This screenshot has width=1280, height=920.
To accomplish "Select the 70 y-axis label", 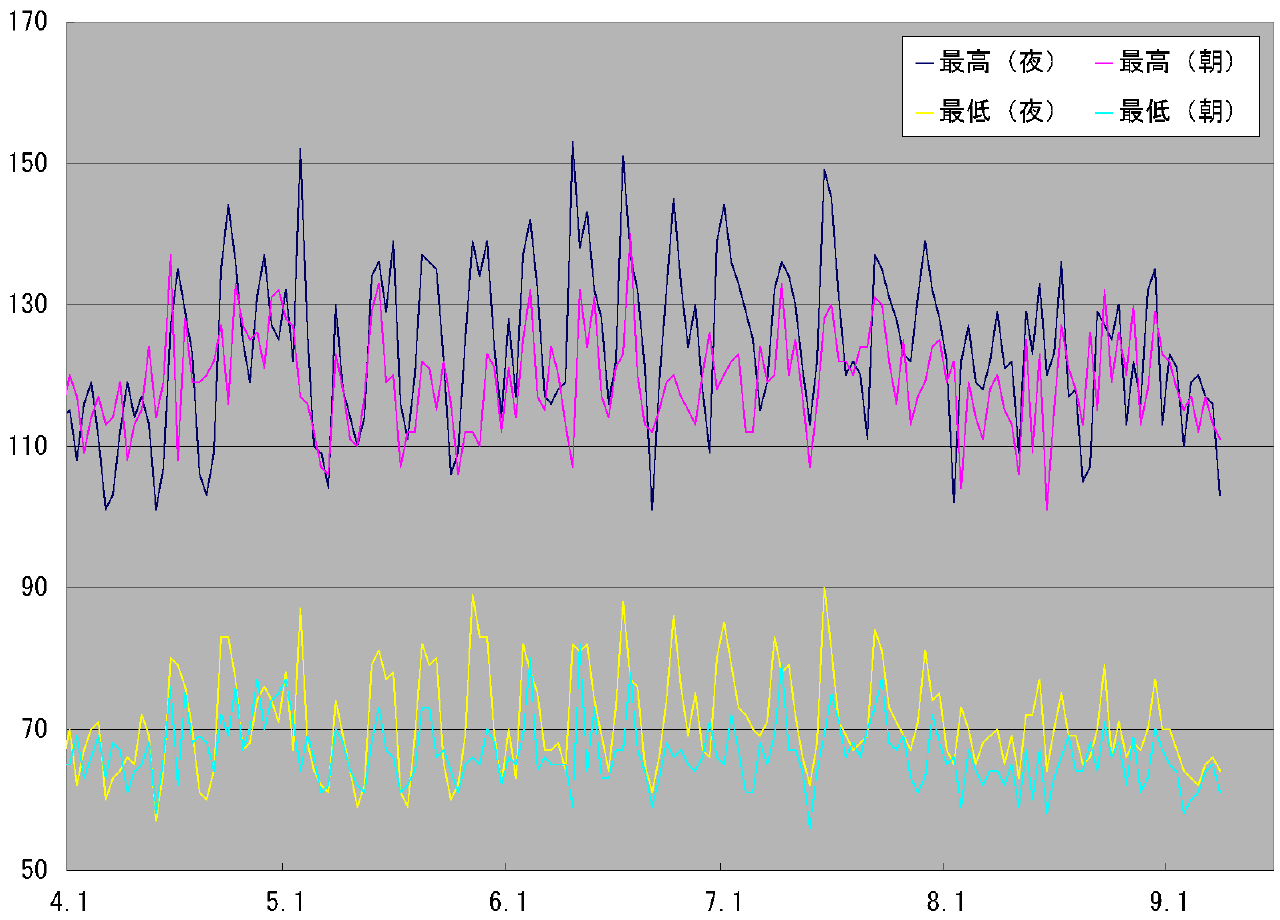I will [x=35, y=729].
